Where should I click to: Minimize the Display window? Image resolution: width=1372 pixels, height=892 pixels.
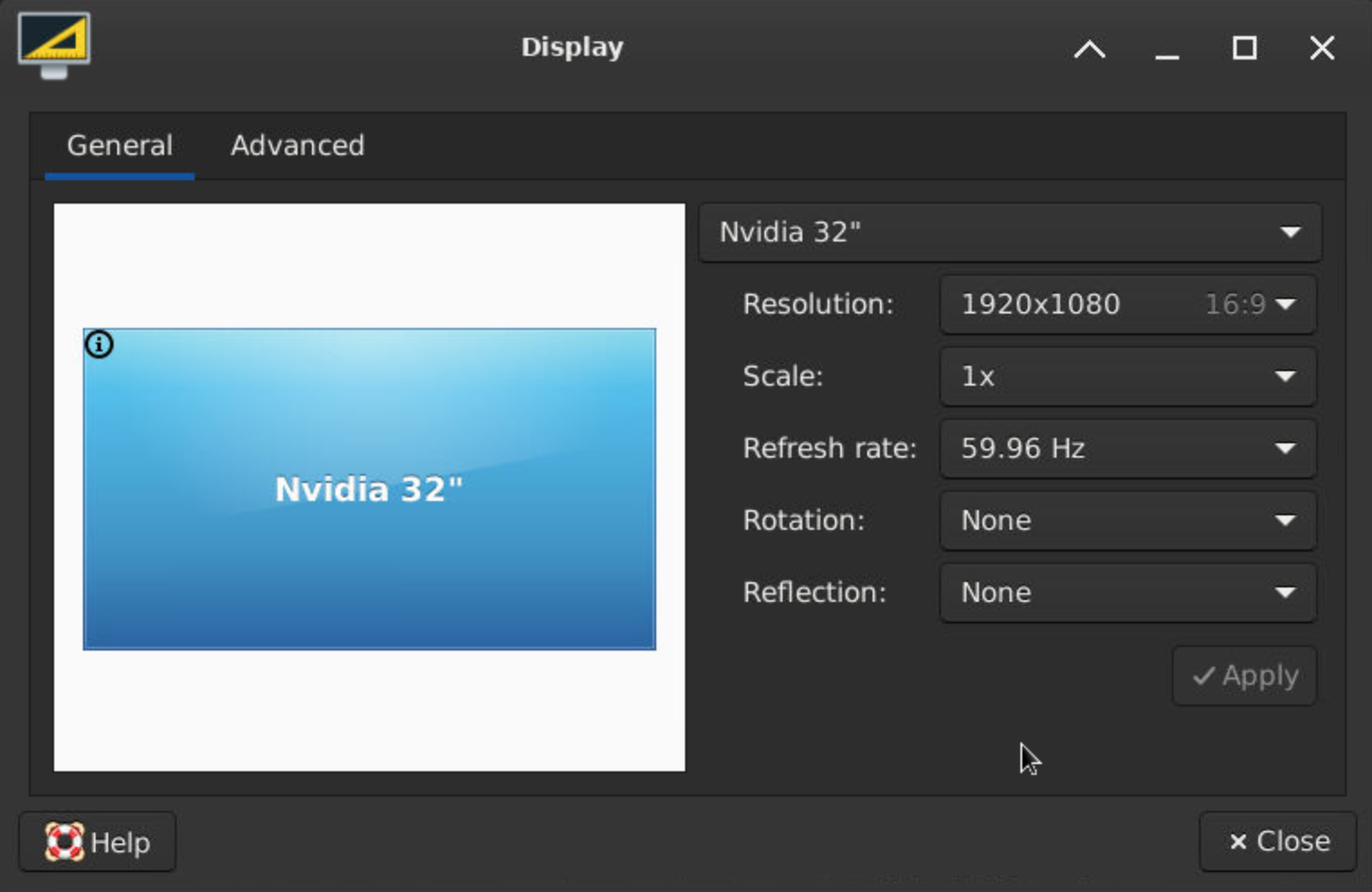click(1167, 49)
